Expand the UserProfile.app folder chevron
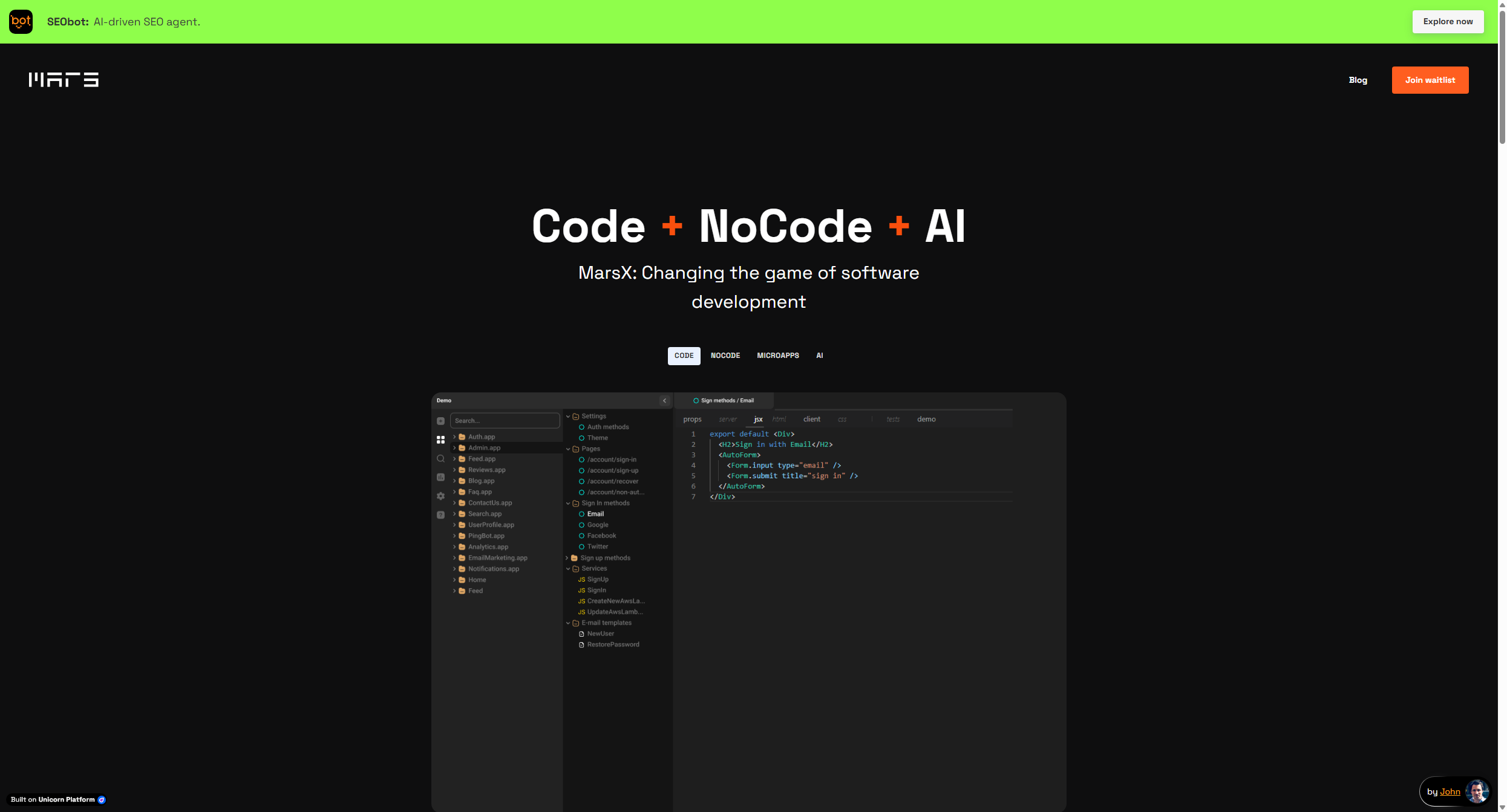 [454, 525]
